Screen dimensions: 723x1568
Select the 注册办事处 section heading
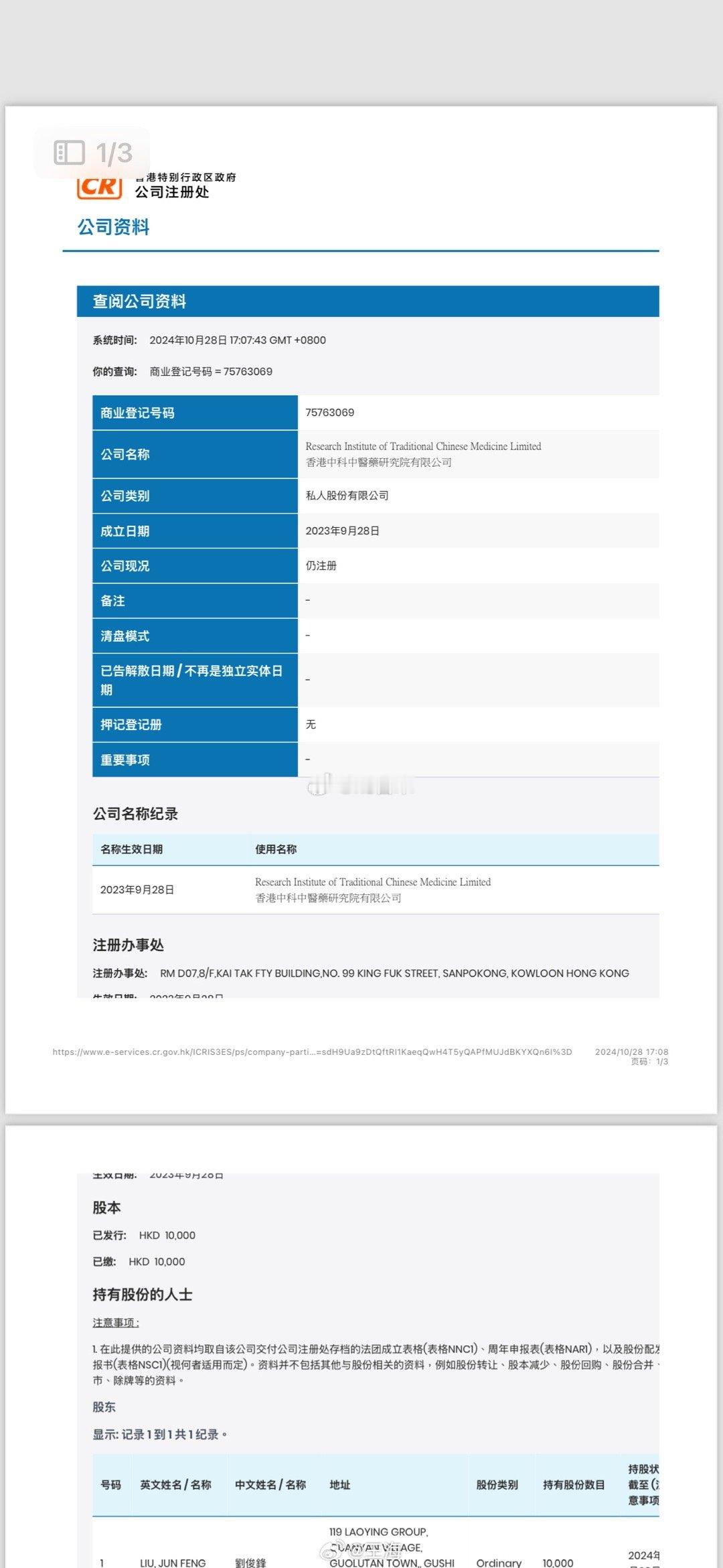point(129,945)
